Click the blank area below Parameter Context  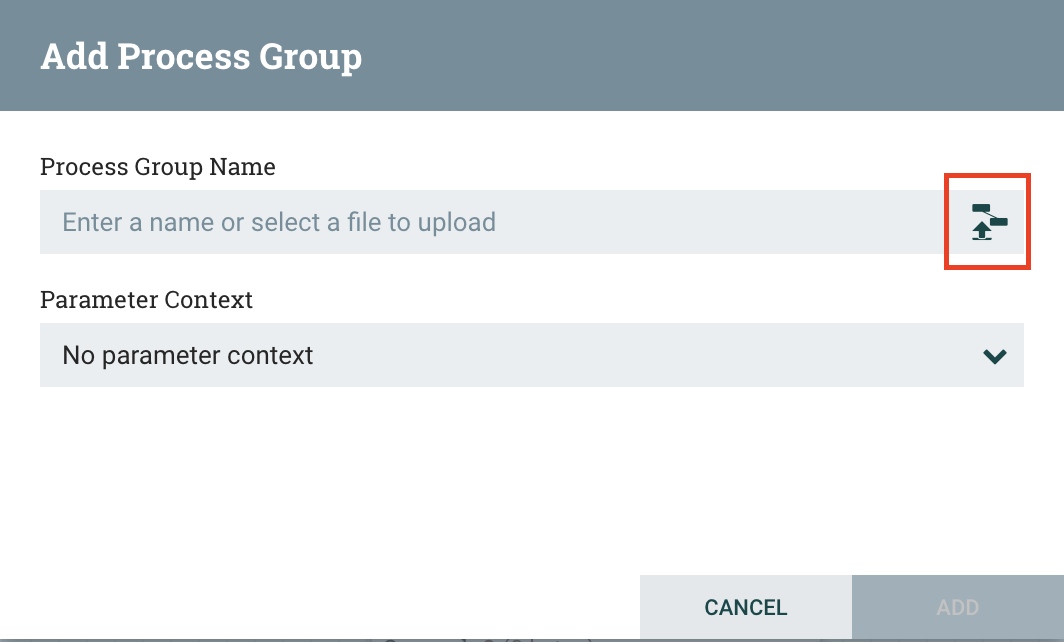[531, 470]
